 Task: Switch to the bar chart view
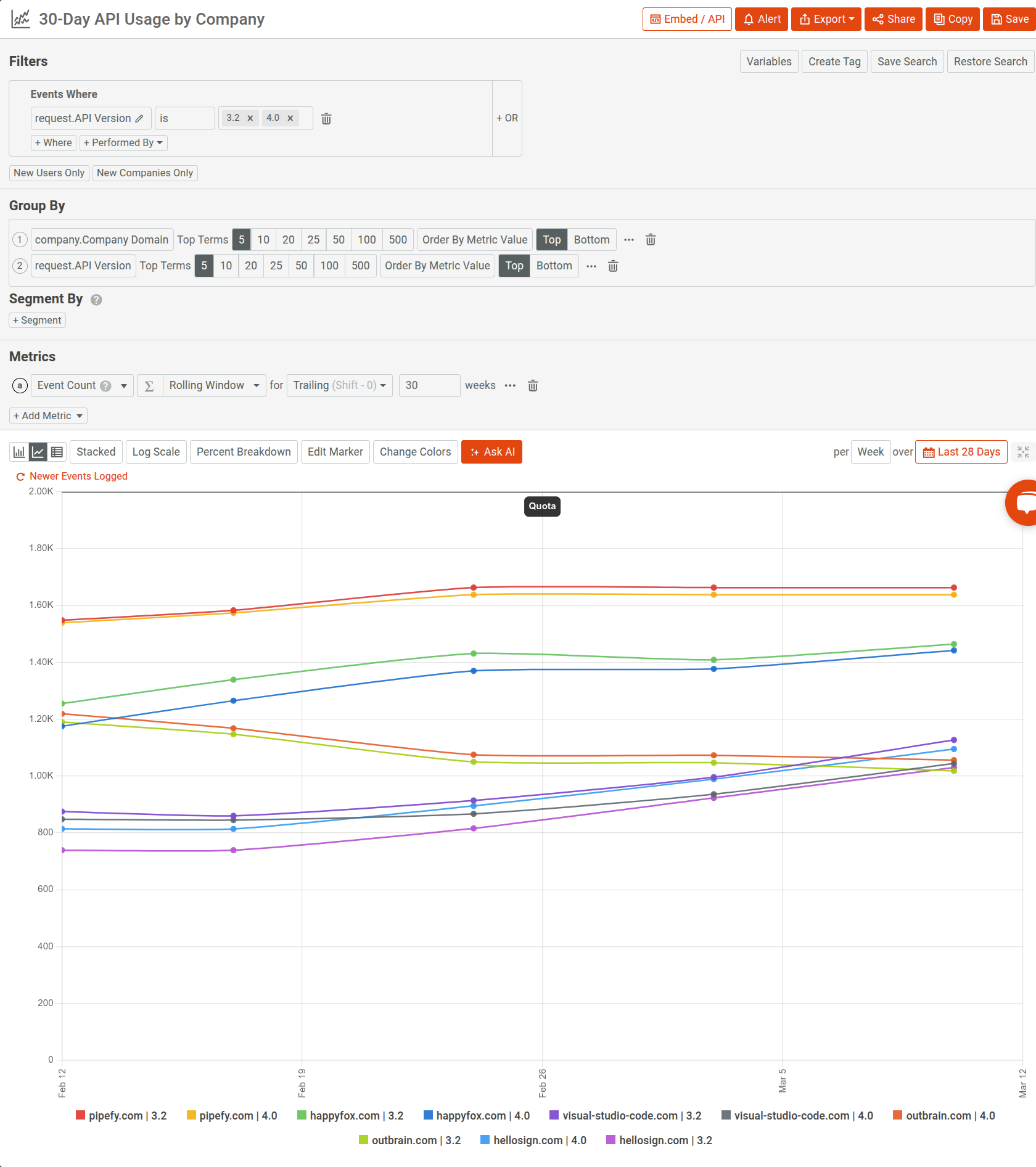coord(18,452)
